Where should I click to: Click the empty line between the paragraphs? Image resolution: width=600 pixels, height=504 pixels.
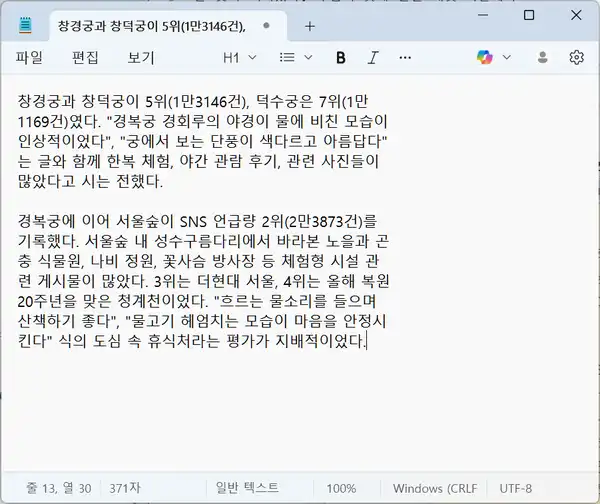click(203, 201)
